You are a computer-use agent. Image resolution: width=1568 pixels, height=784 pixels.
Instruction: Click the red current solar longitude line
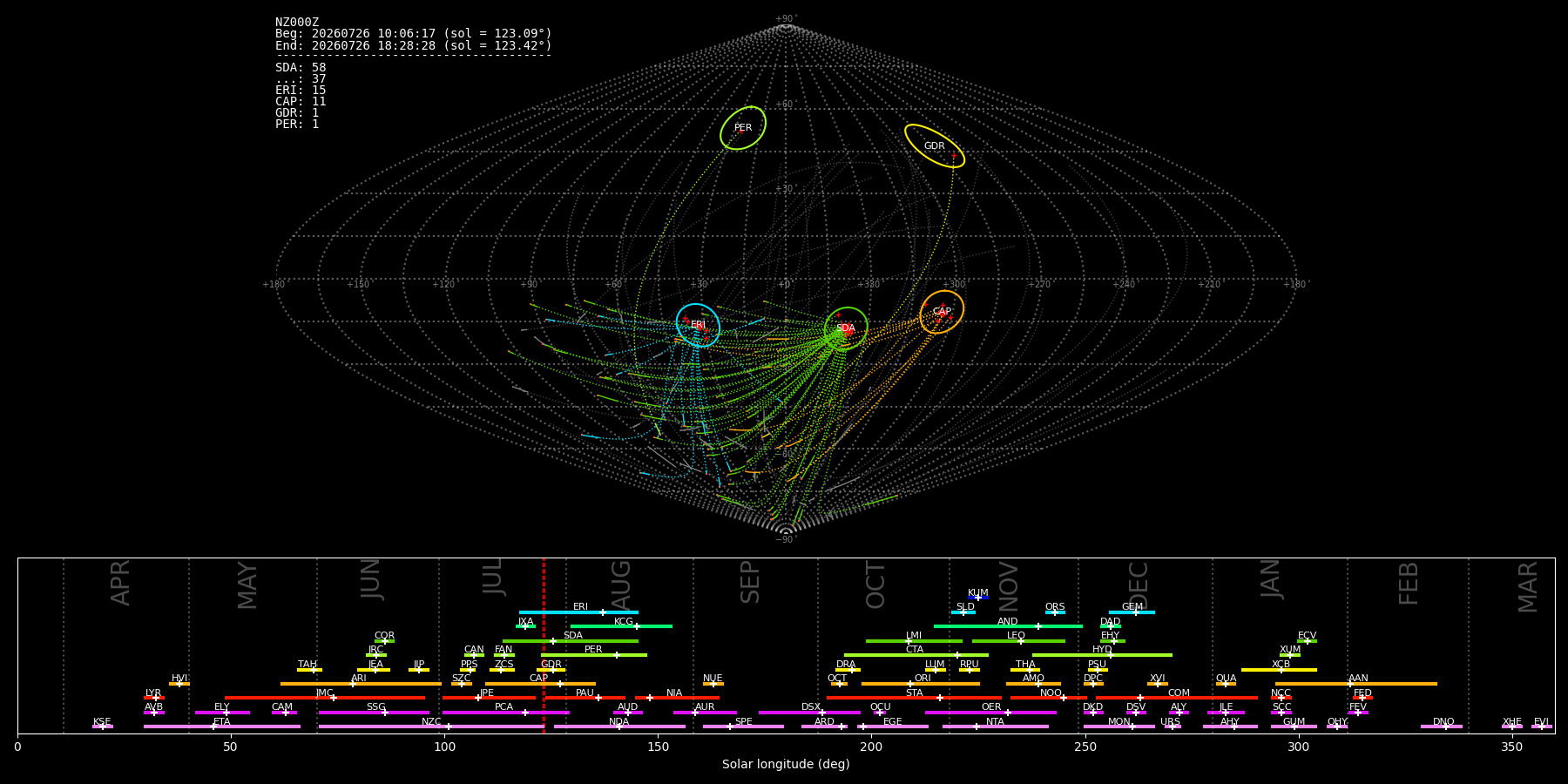[544, 645]
